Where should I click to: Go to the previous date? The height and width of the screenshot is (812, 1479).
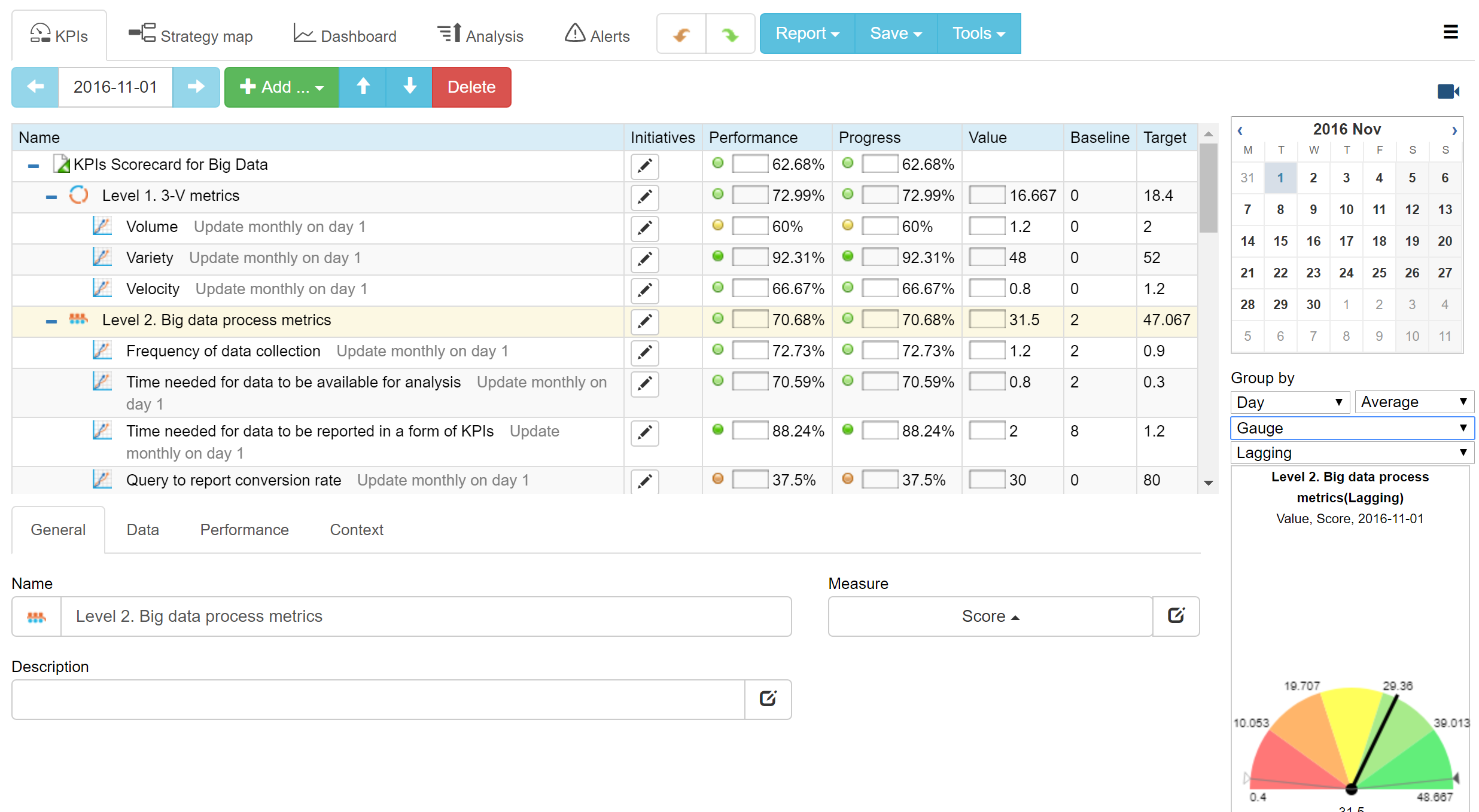[x=35, y=87]
